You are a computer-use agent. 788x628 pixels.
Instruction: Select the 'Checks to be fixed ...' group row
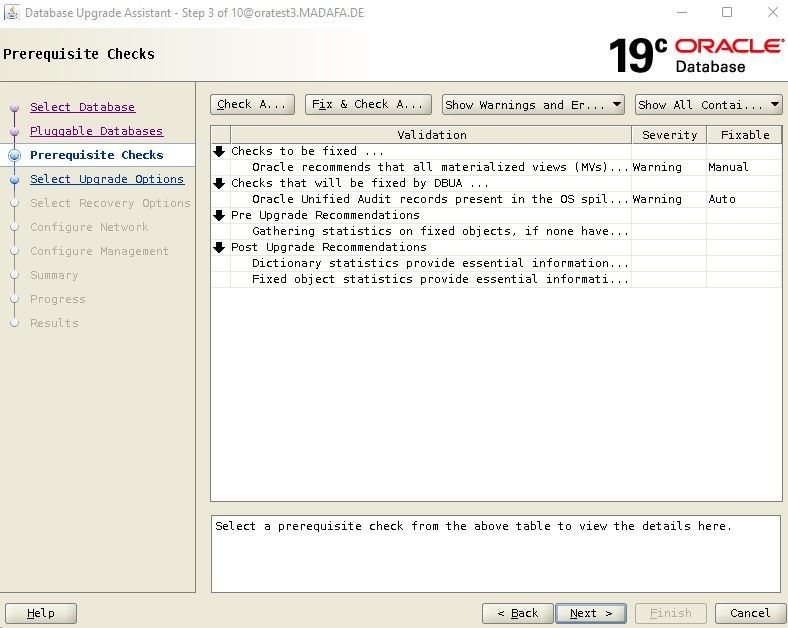coord(496,151)
